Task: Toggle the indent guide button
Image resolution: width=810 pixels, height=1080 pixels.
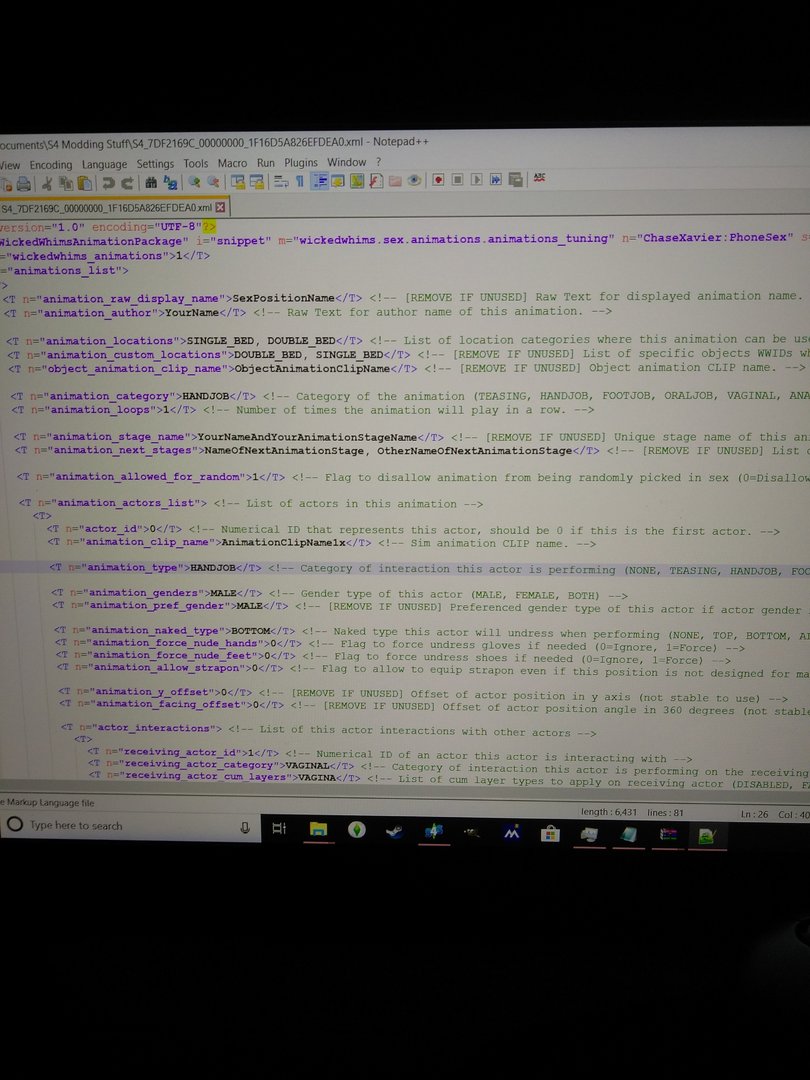Action: click(319, 181)
